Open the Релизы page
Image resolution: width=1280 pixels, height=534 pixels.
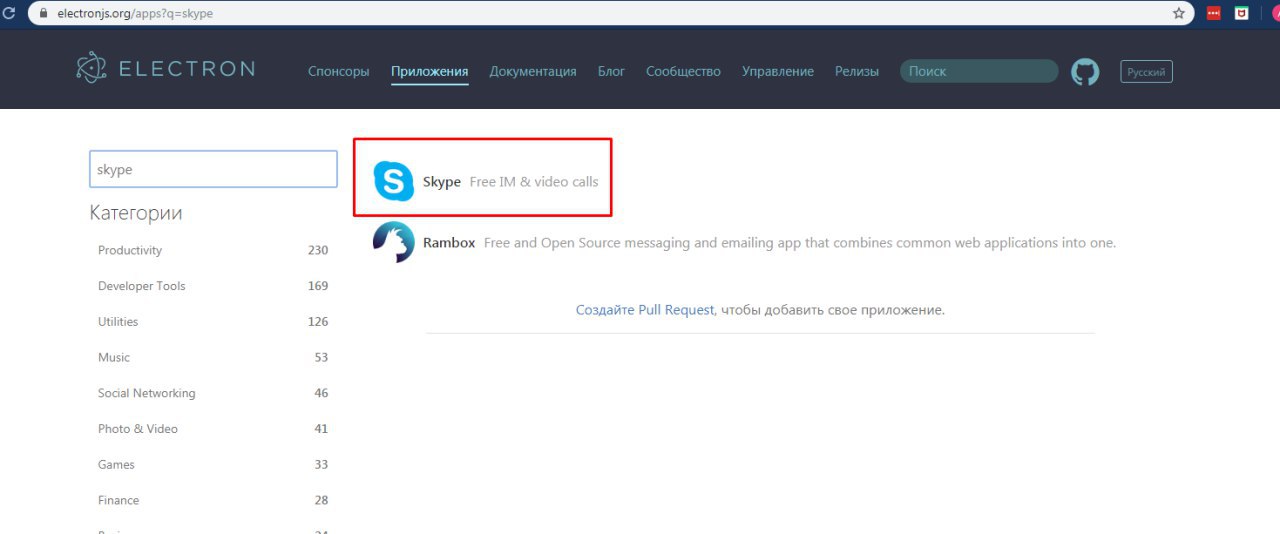(857, 71)
